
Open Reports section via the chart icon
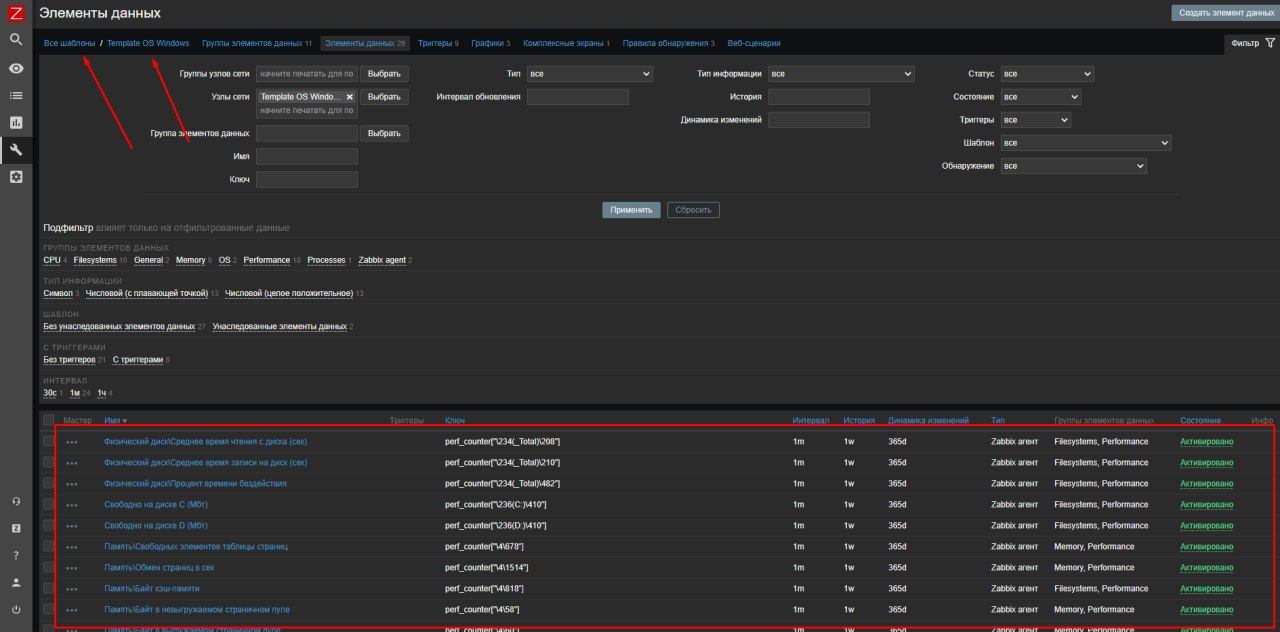tap(16, 122)
